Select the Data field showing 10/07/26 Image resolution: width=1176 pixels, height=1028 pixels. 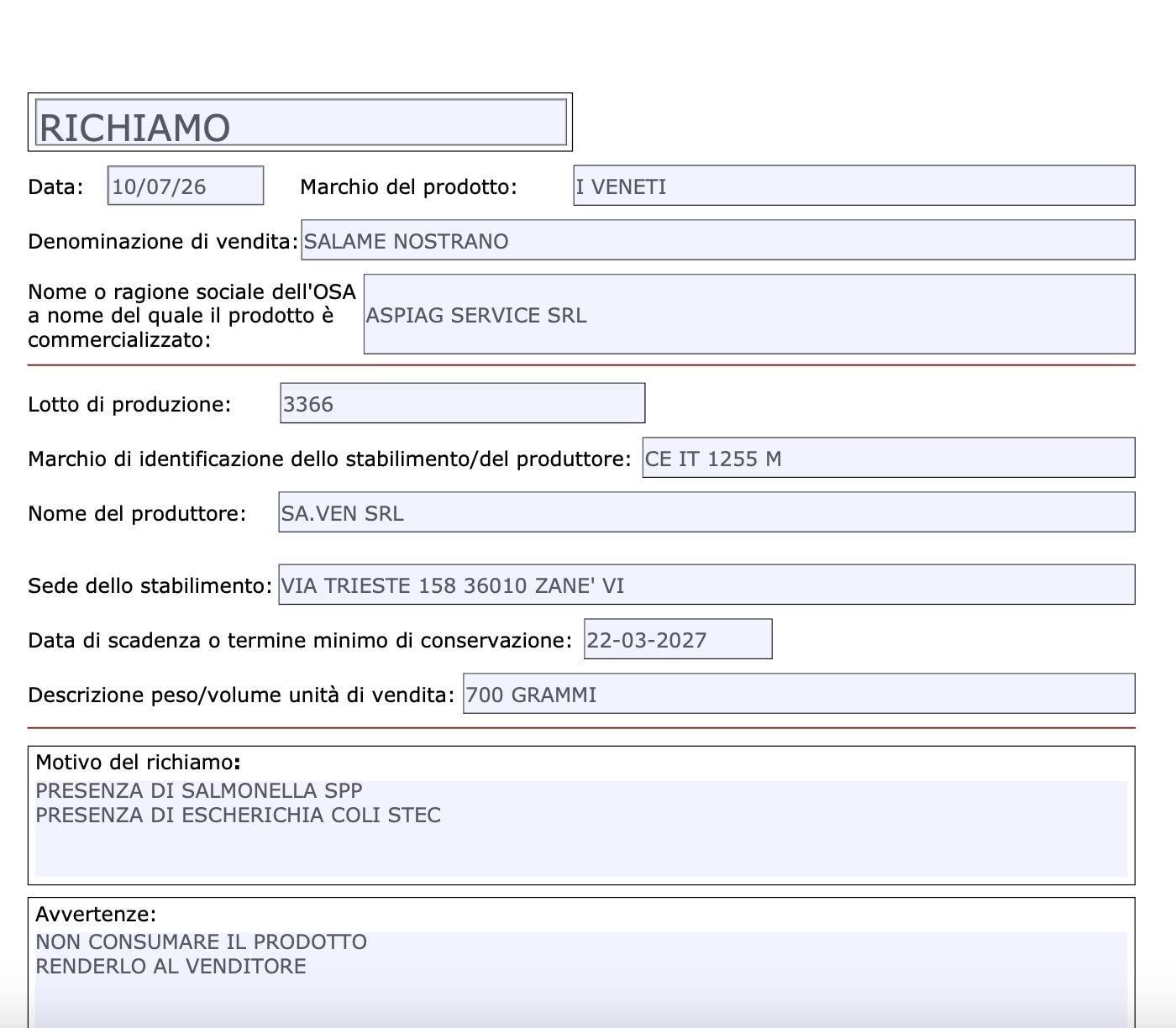[x=186, y=186]
